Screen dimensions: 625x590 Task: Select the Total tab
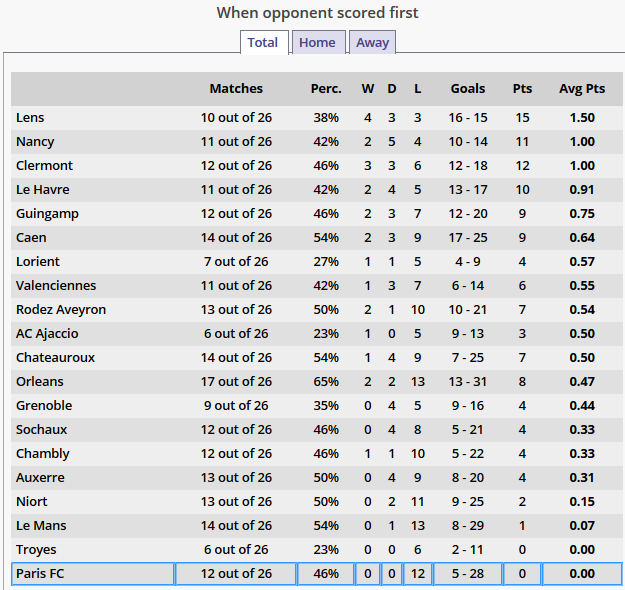(263, 42)
